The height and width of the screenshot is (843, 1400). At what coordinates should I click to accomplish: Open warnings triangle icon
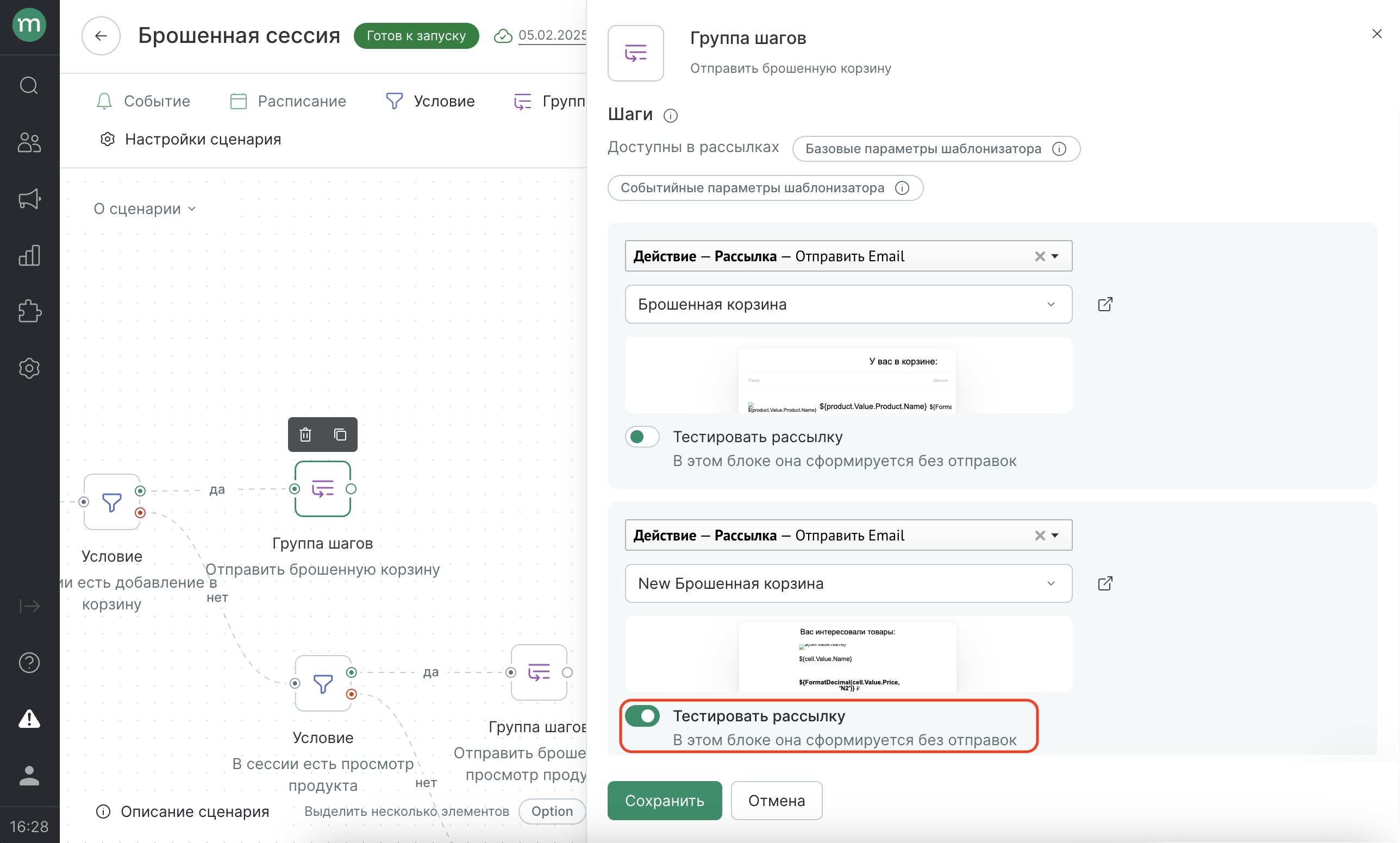(29, 719)
